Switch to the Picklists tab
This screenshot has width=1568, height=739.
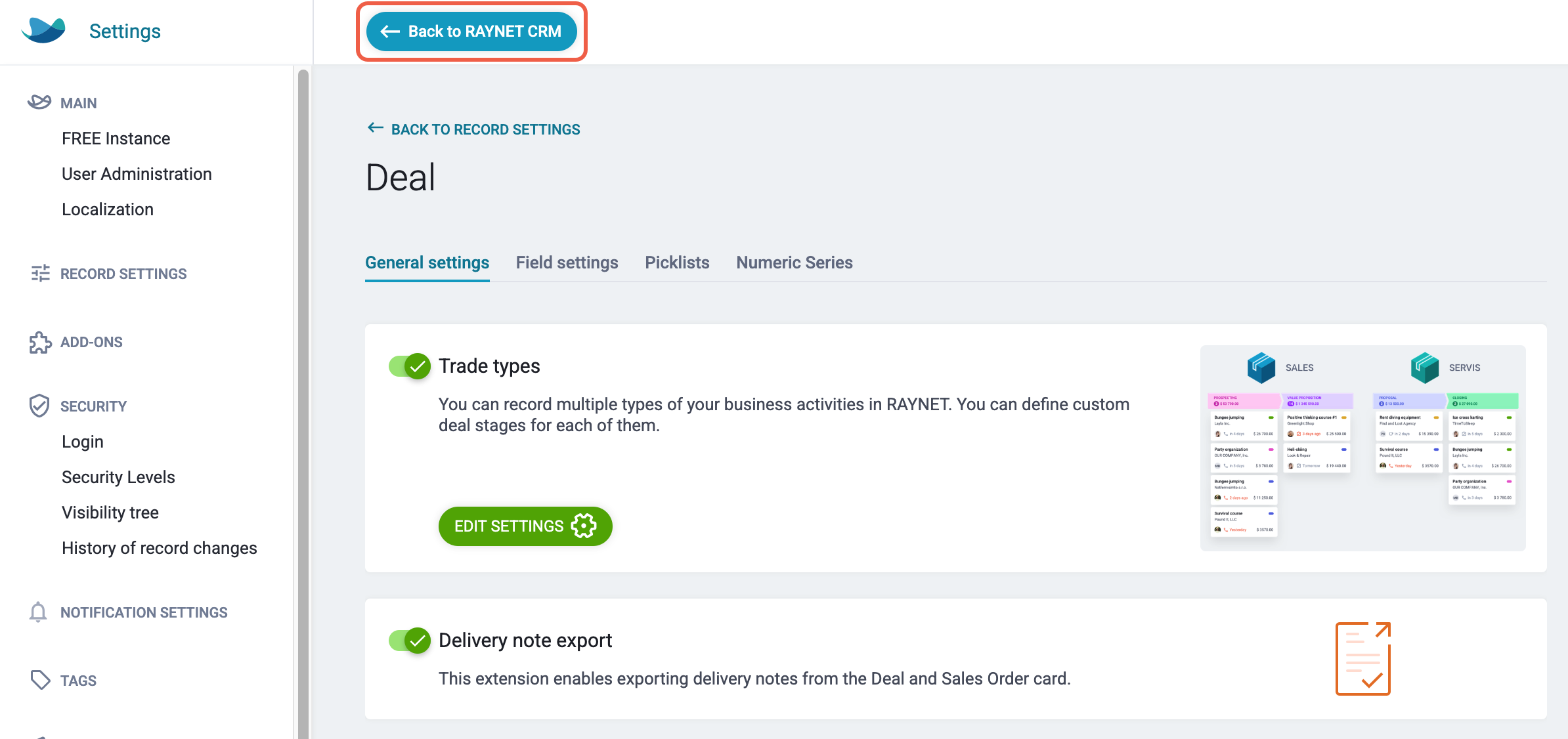(677, 263)
